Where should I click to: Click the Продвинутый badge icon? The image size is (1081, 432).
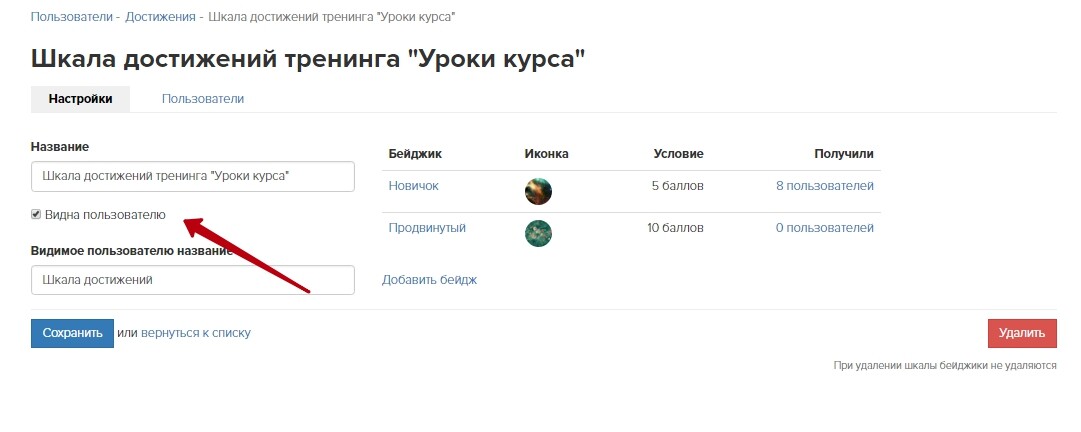[x=538, y=233]
